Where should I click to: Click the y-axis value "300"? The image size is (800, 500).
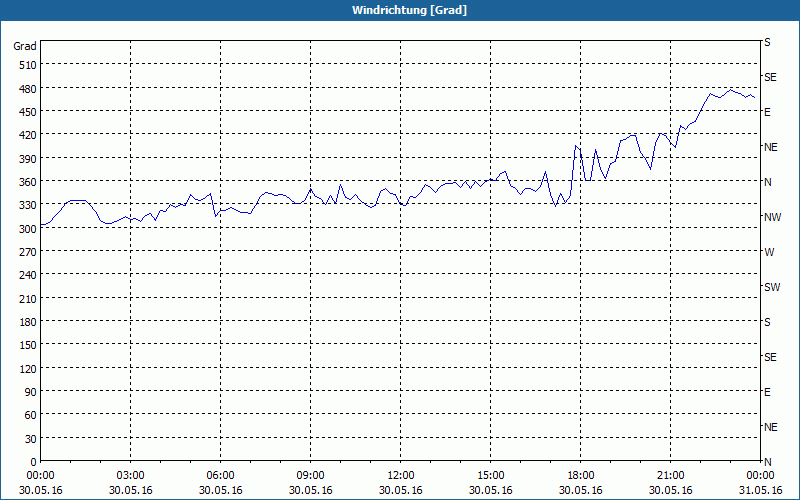(28, 229)
